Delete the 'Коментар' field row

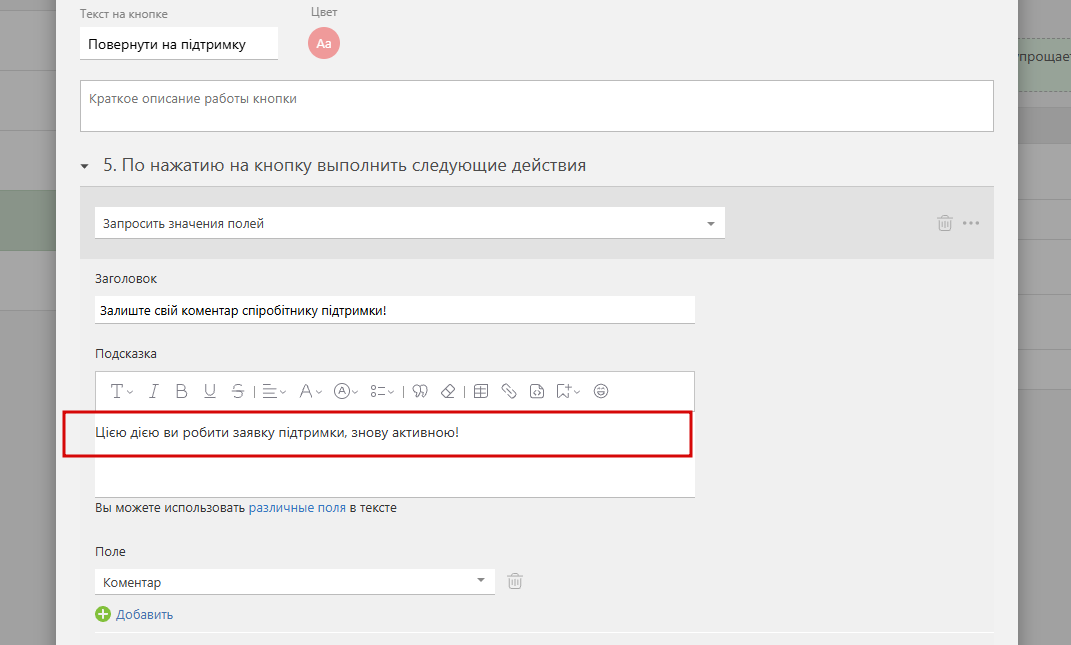(514, 581)
